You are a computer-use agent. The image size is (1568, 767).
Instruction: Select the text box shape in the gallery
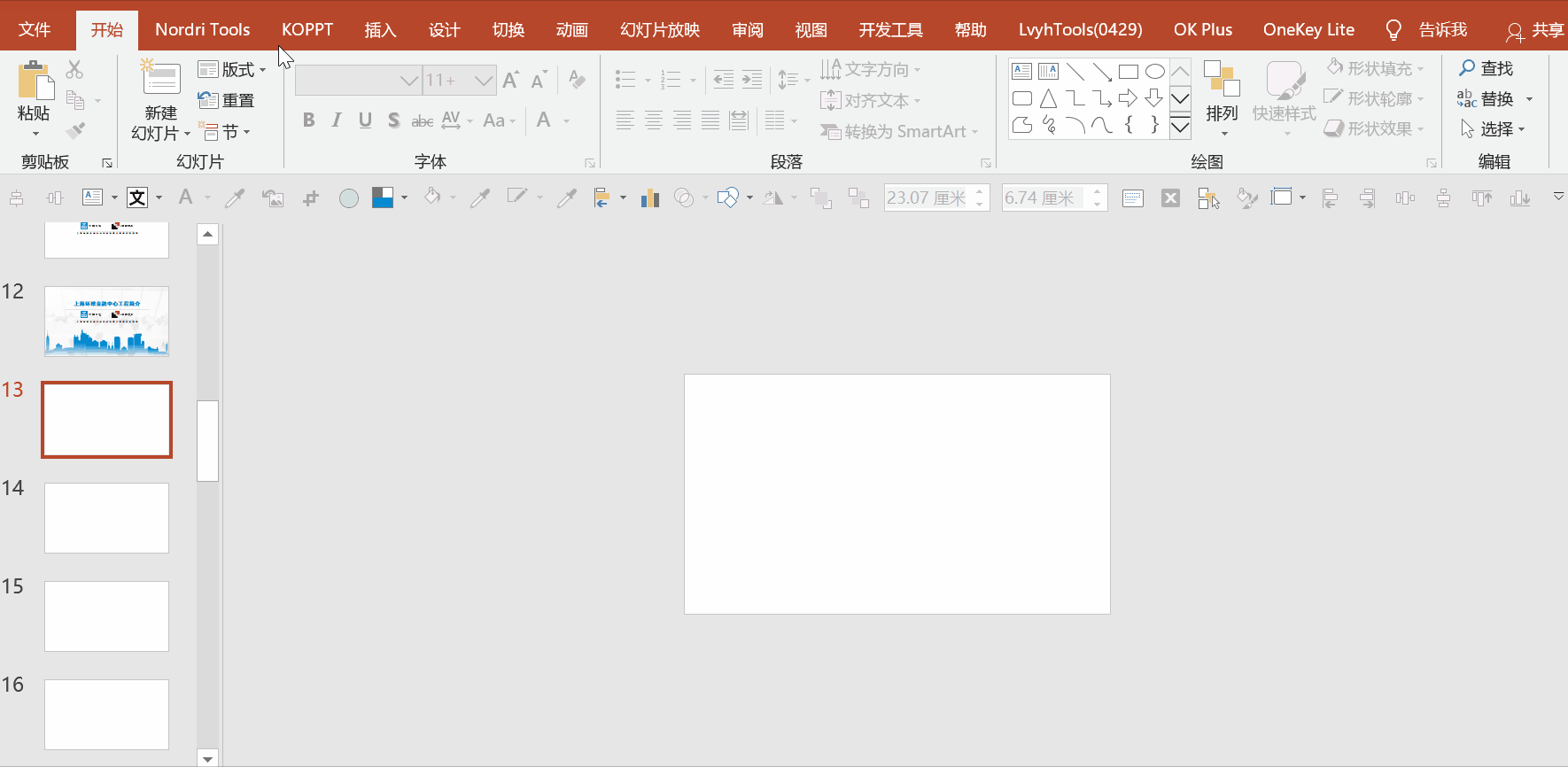[x=1021, y=72]
